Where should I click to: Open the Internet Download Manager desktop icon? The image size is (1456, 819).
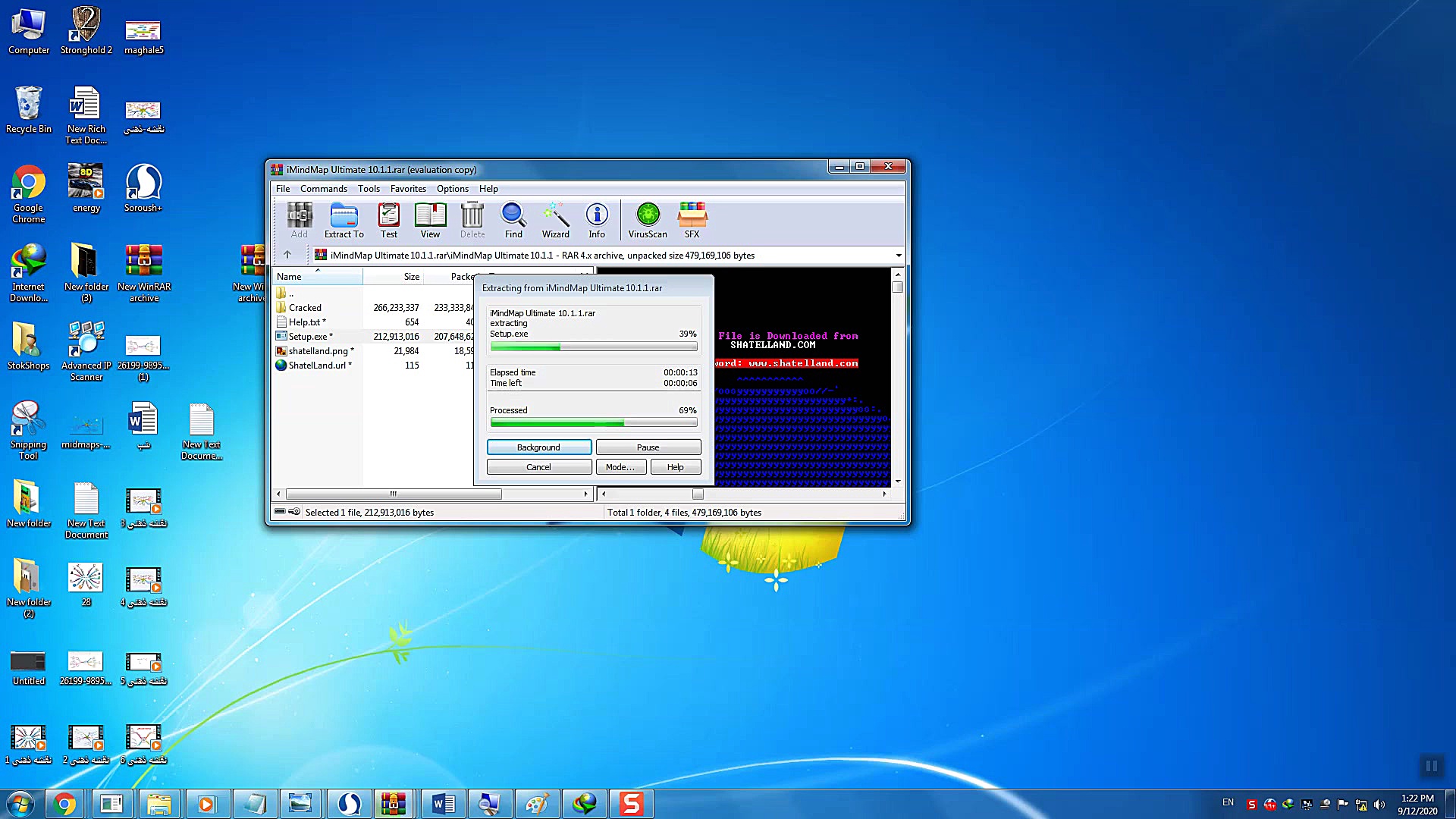coord(29,273)
